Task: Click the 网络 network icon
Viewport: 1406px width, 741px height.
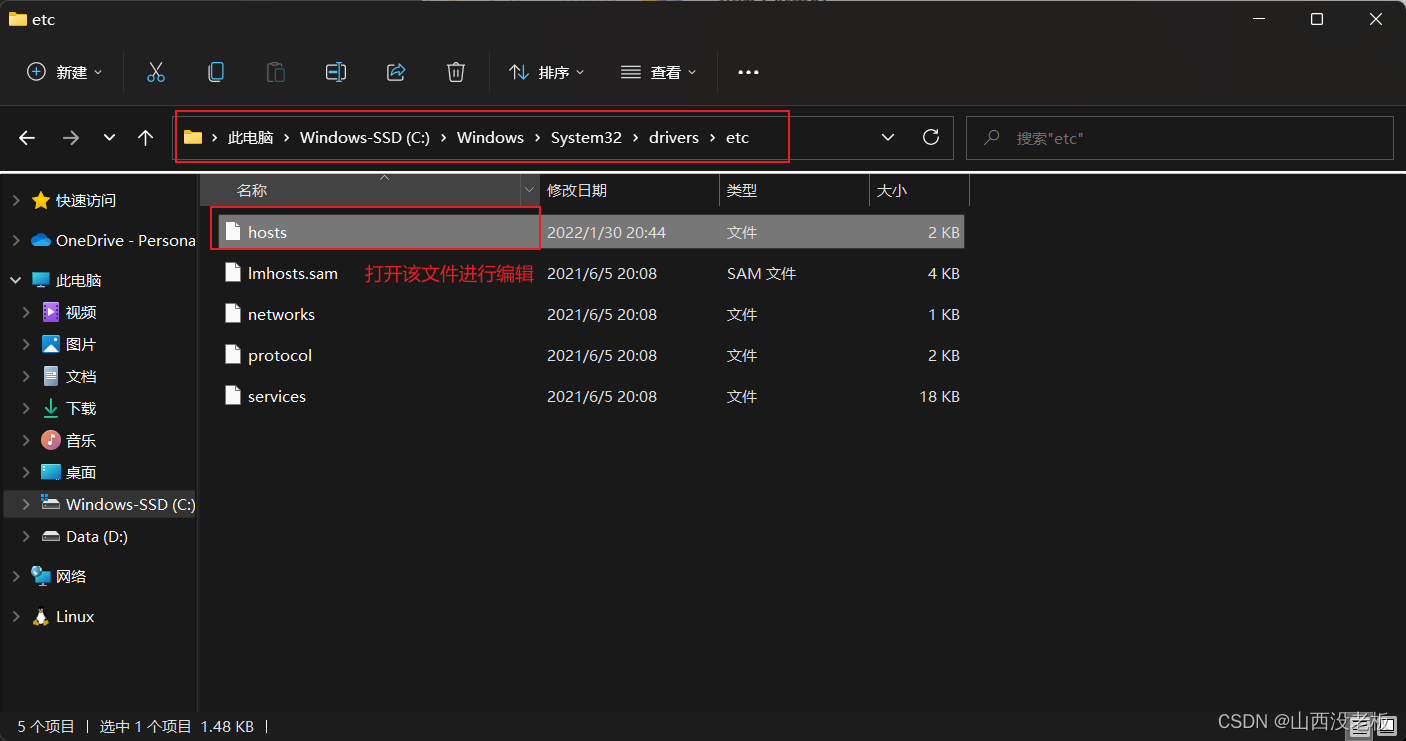Action: point(41,576)
